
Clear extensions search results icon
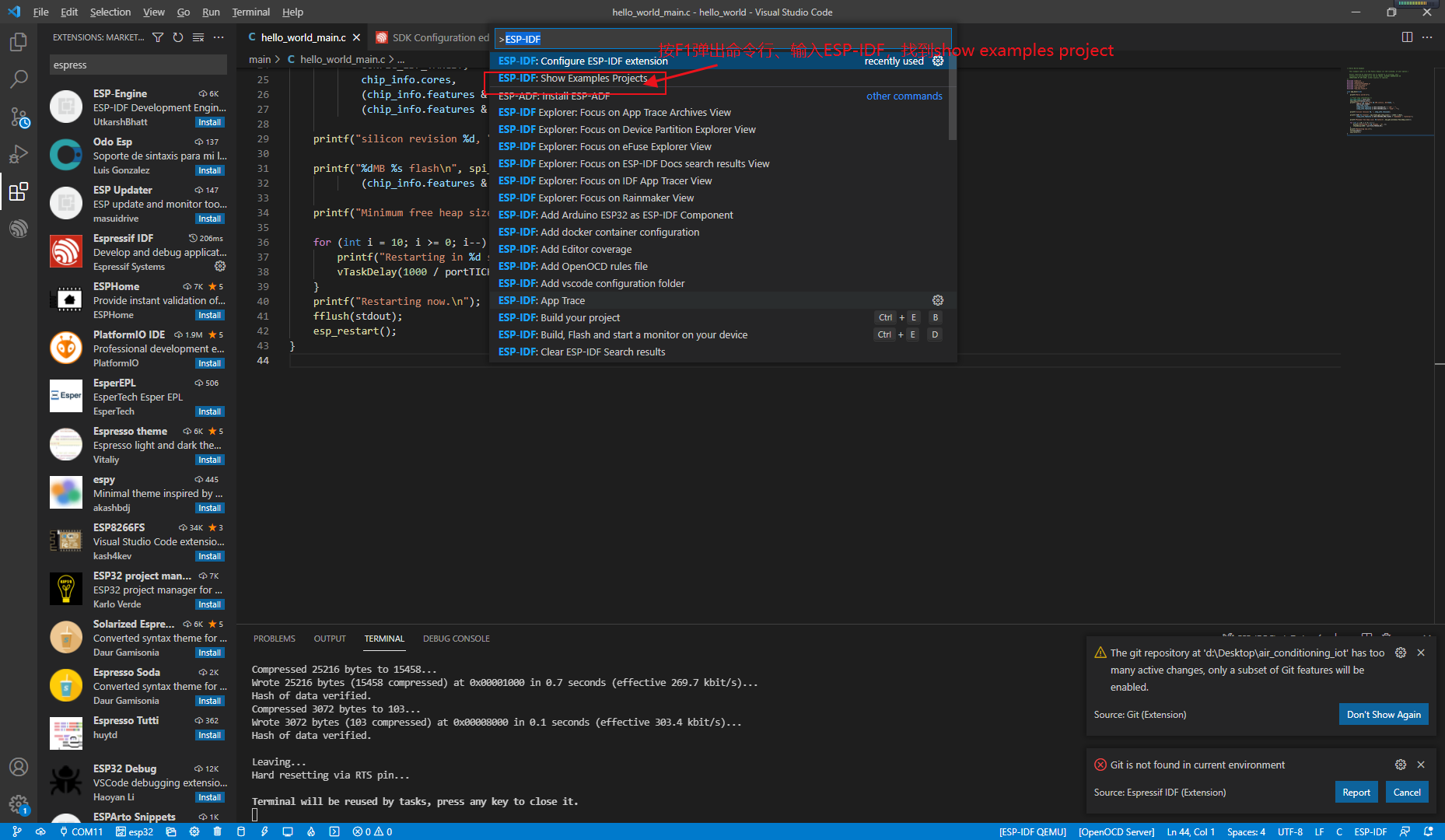tap(198, 37)
